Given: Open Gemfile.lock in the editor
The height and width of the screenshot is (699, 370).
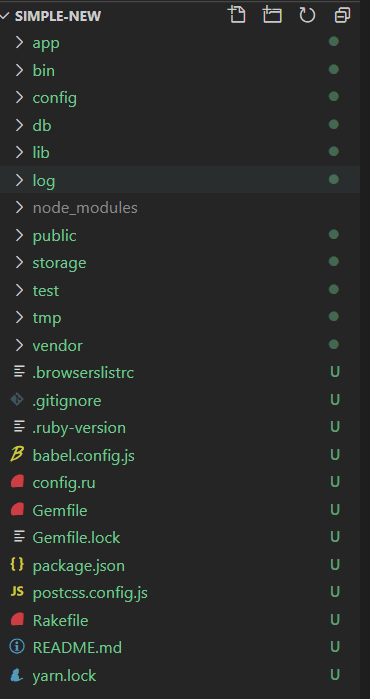Looking at the screenshot, I should (x=180, y=537).
